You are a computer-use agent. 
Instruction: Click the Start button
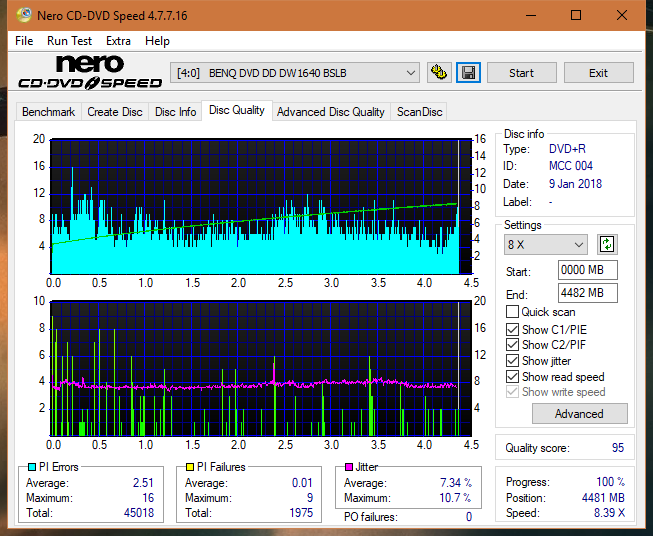521,73
